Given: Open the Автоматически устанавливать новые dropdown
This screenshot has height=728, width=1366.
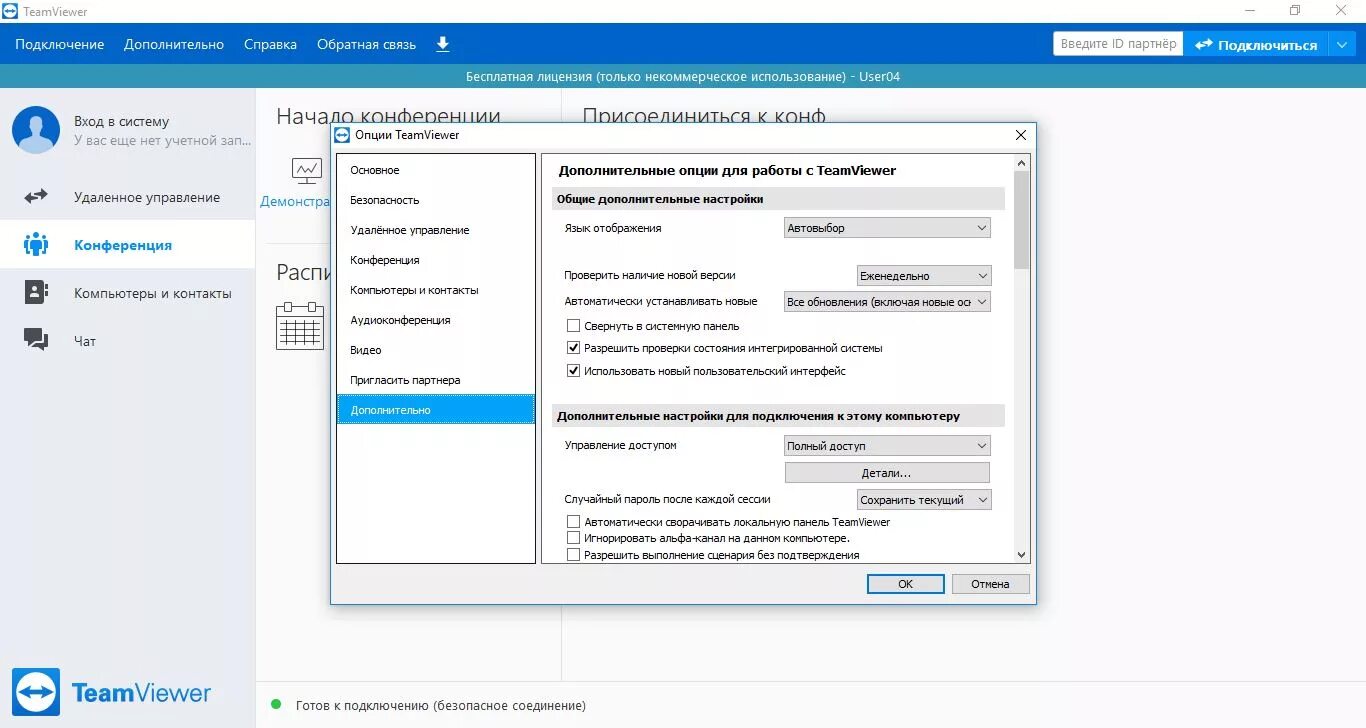Looking at the screenshot, I should [887, 302].
